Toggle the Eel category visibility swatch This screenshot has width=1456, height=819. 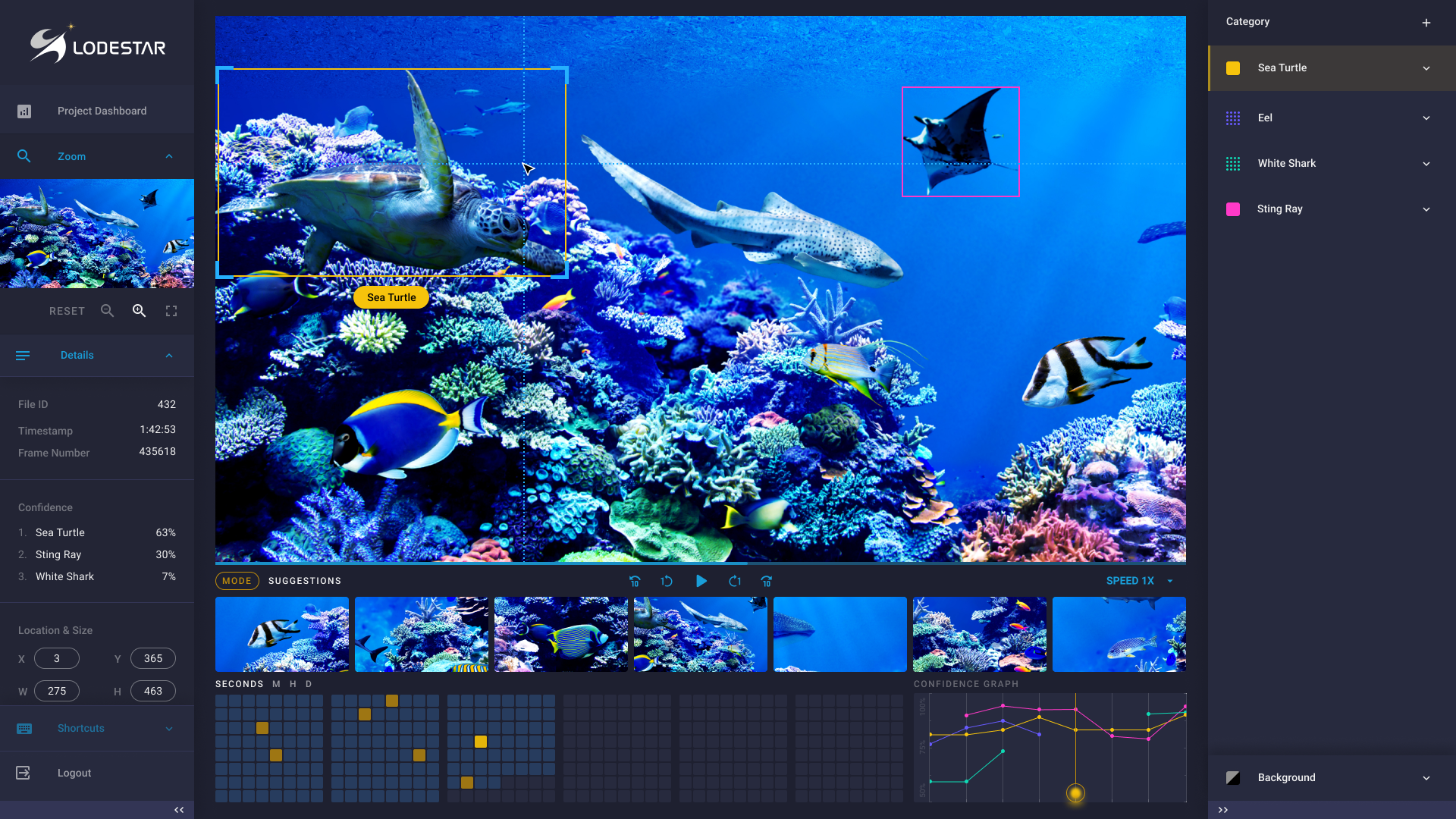[1233, 118]
